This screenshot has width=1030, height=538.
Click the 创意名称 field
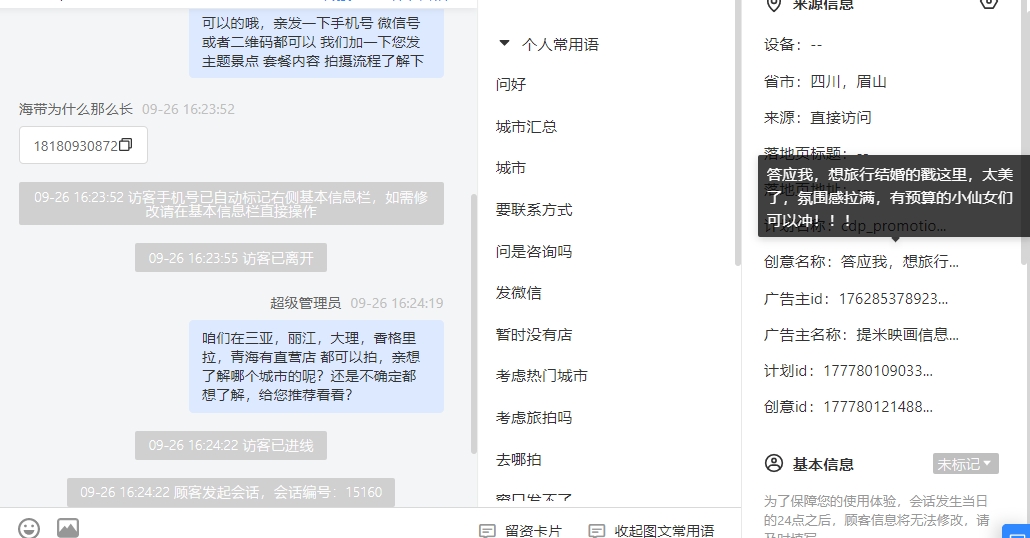861,262
